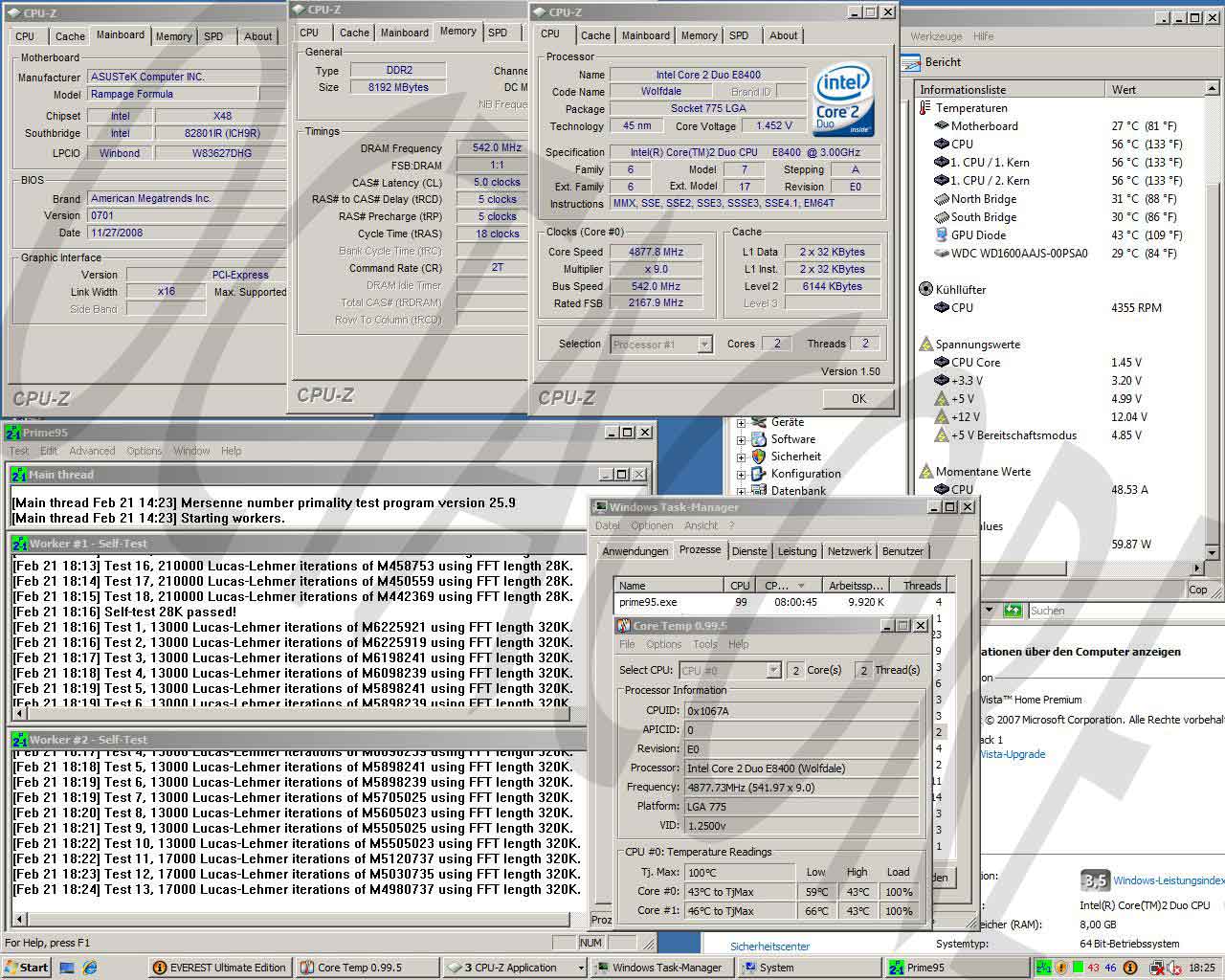Viewport: 1225px width, 980px height.
Task: Select North Bridge sensor icon
Action: click(x=942, y=199)
